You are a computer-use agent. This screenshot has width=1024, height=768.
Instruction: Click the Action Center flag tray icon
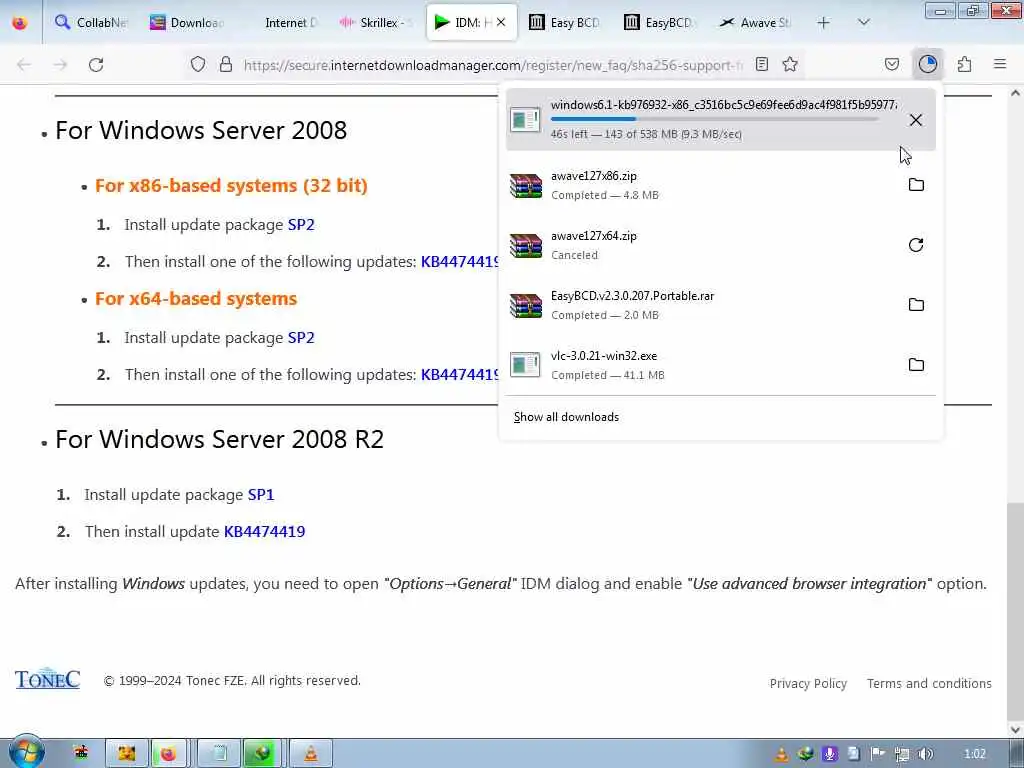(x=878, y=754)
